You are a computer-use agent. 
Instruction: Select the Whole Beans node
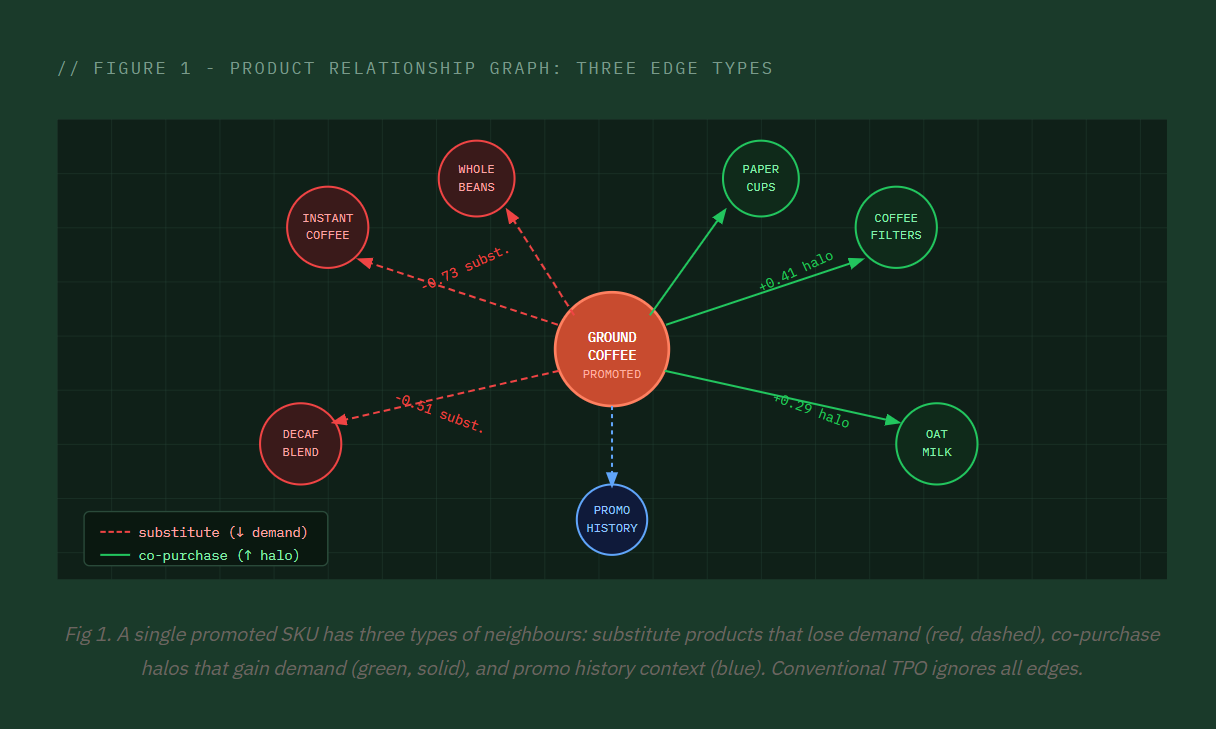tap(477, 178)
